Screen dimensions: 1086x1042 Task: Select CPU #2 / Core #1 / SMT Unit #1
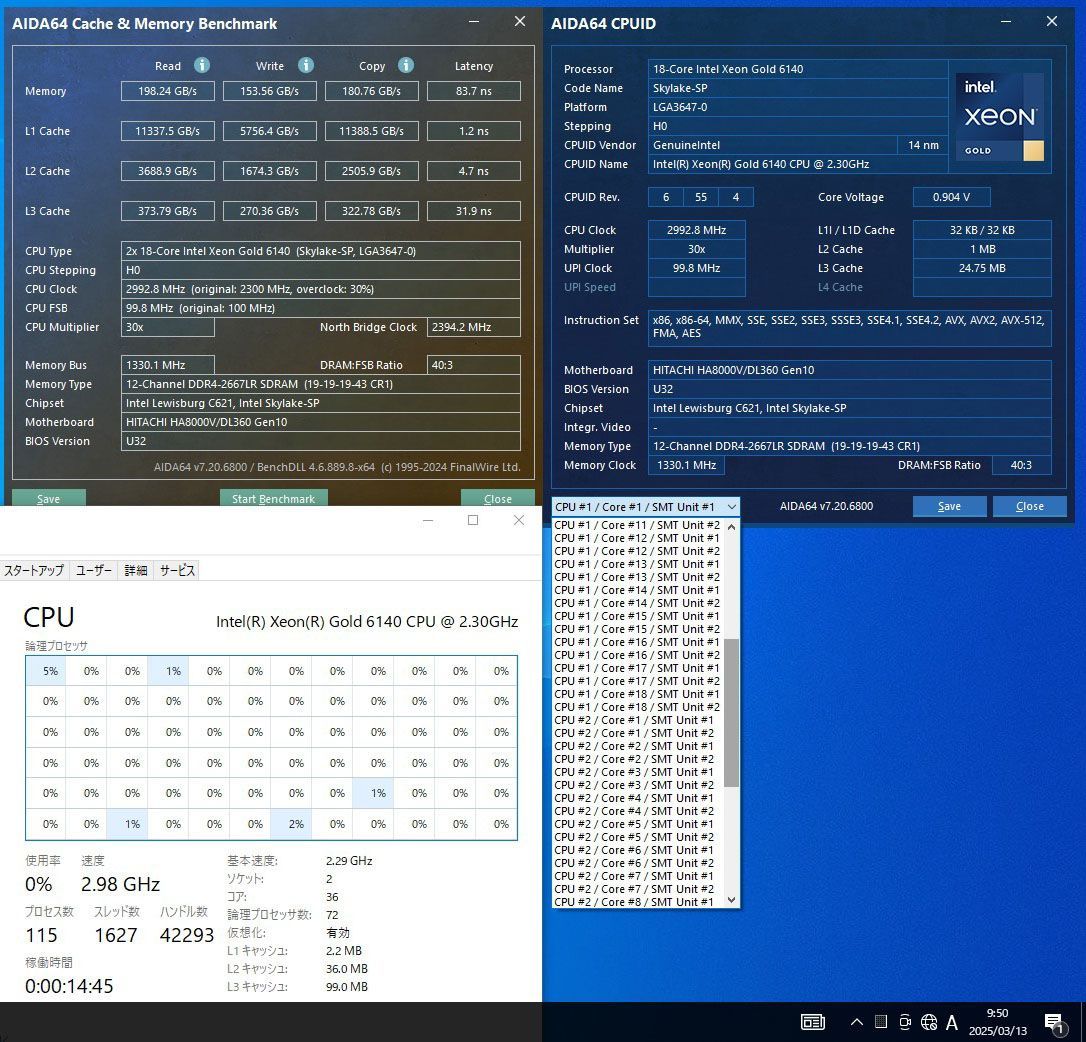coord(634,720)
